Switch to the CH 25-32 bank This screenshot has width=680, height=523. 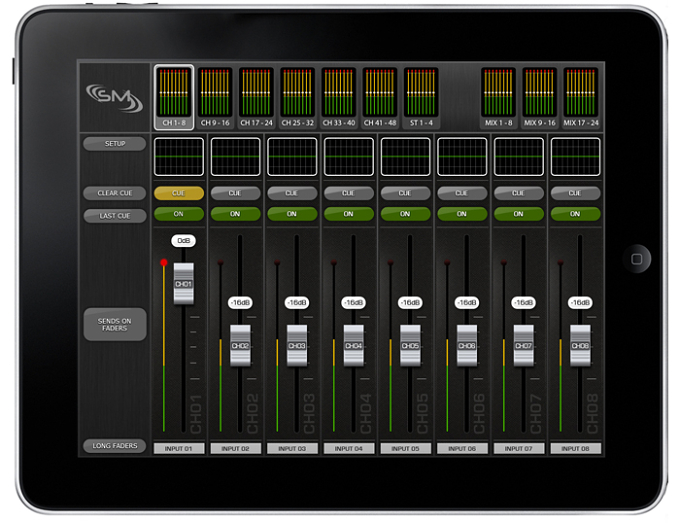point(298,98)
